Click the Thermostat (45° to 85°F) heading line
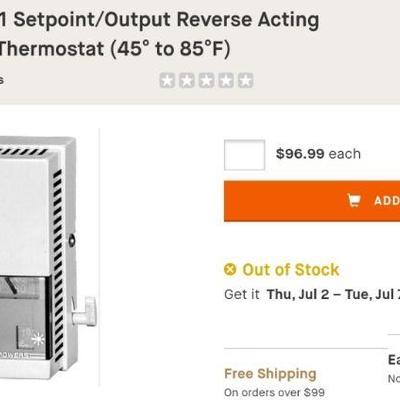Image resolution: width=400 pixels, height=400 pixels. (115, 49)
